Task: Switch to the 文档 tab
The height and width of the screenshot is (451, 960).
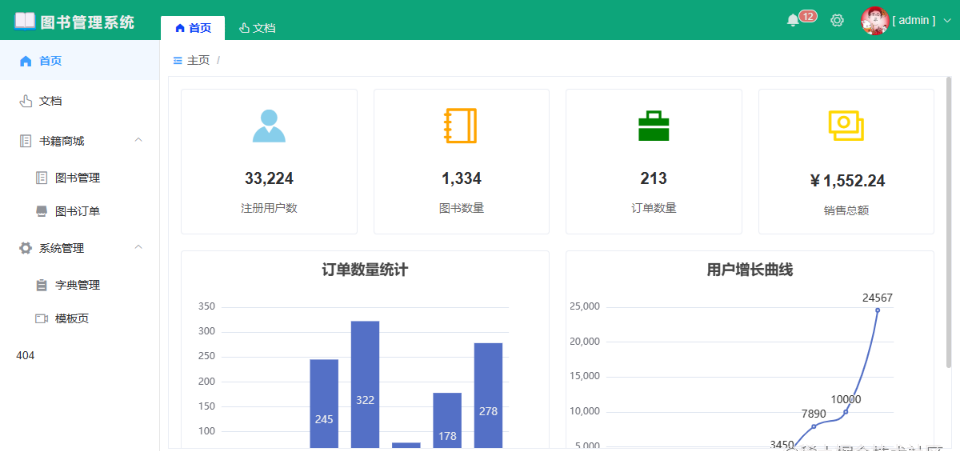Action: [257, 28]
